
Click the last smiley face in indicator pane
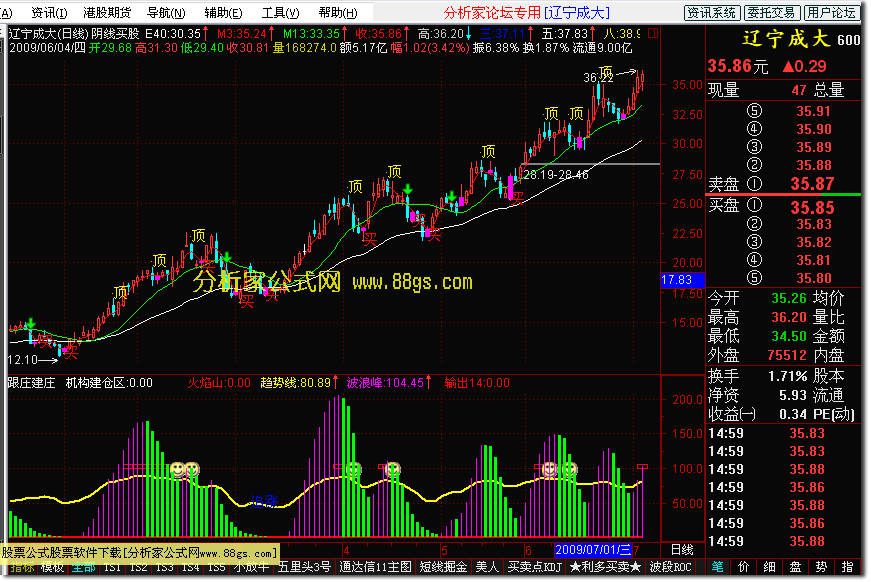click(x=569, y=469)
